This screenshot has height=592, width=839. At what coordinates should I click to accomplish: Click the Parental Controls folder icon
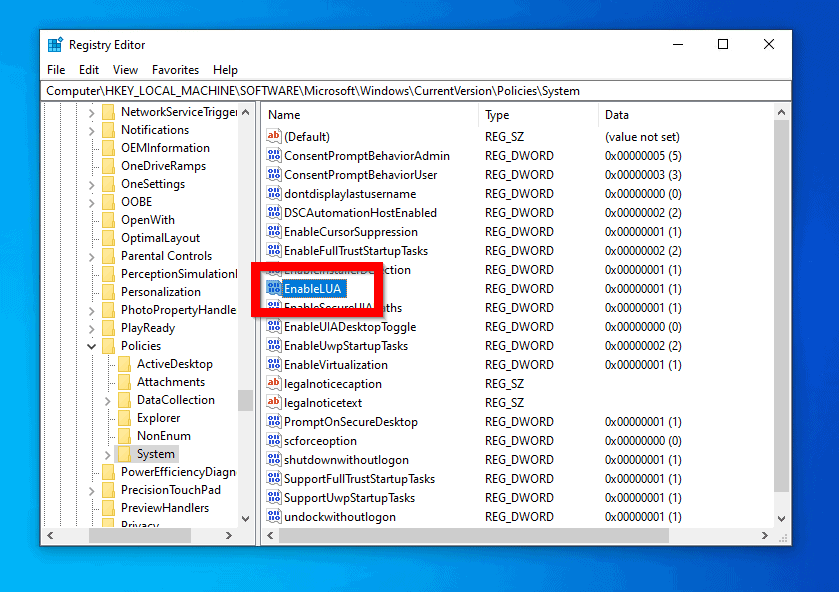[109, 255]
